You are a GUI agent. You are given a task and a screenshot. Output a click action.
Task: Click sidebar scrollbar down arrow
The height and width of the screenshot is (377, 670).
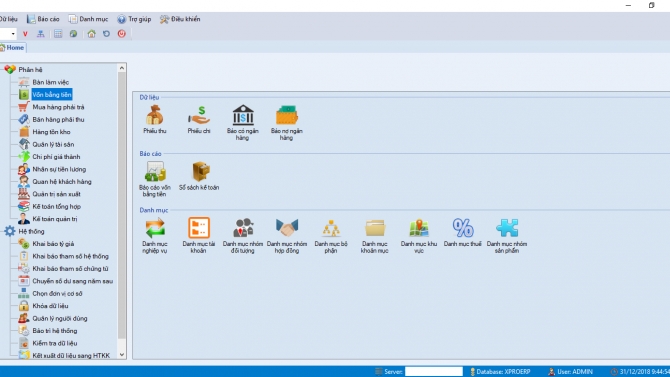122,354
